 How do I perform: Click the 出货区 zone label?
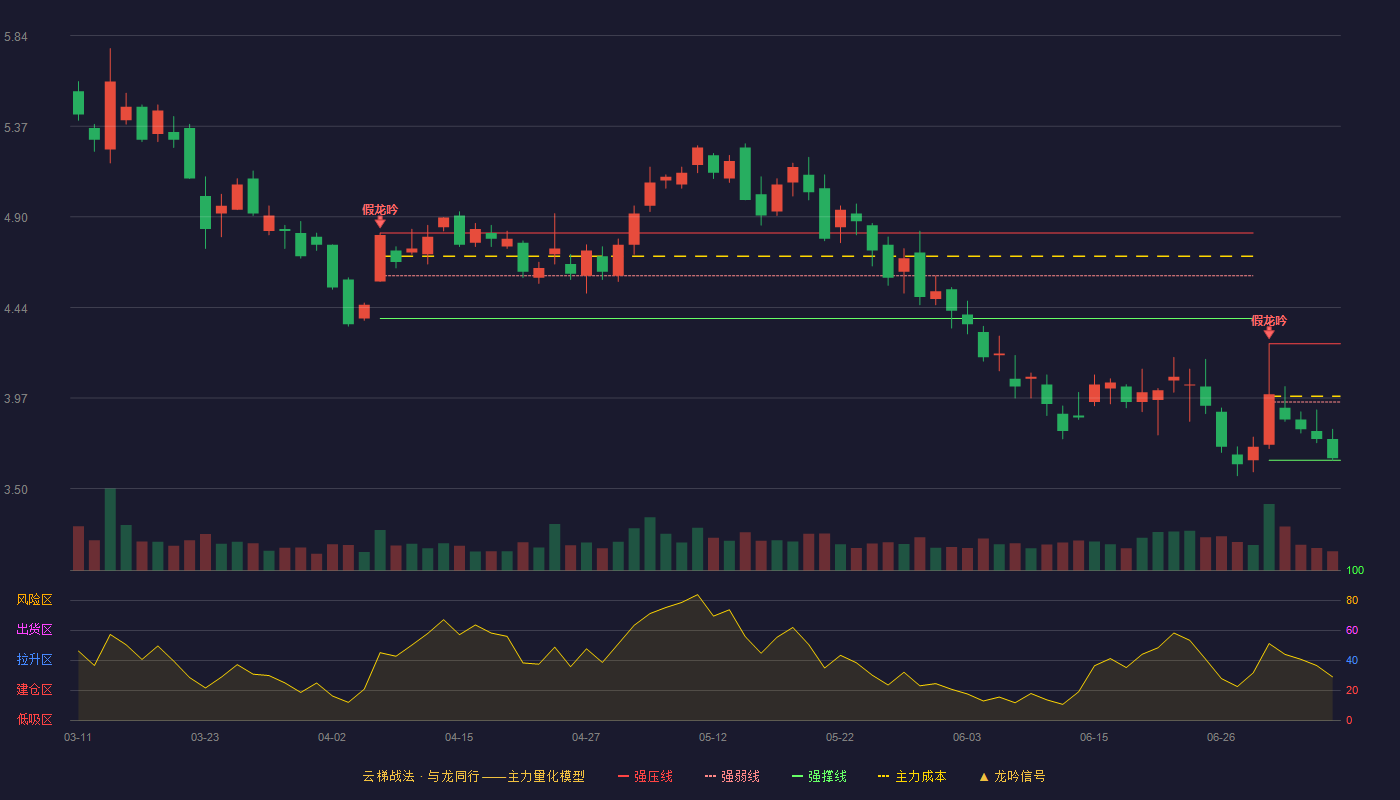point(34,630)
